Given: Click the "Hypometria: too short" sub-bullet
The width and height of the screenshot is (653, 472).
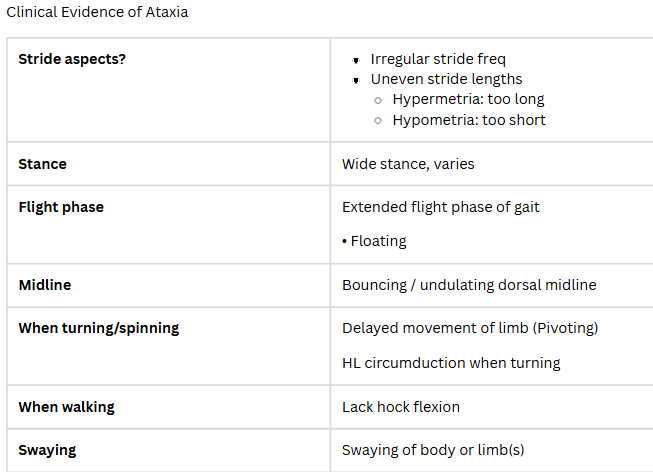Looking at the screenshot, I should click(x=469, y=120).
